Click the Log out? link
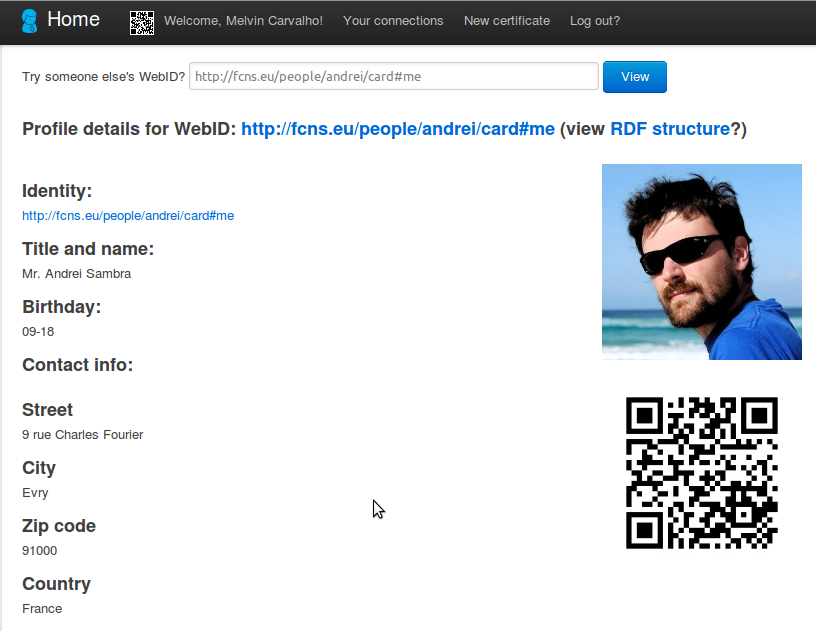The width and height of the screenshot is (816, 631). point(595,21)
